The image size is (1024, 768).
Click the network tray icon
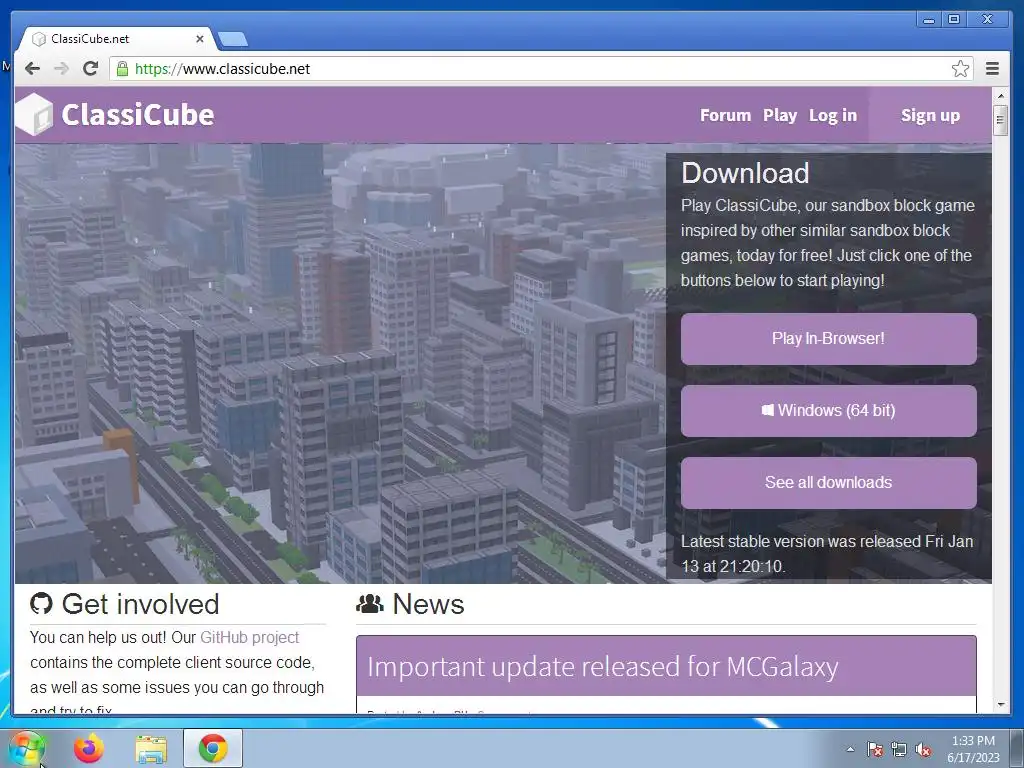[899, 749]
